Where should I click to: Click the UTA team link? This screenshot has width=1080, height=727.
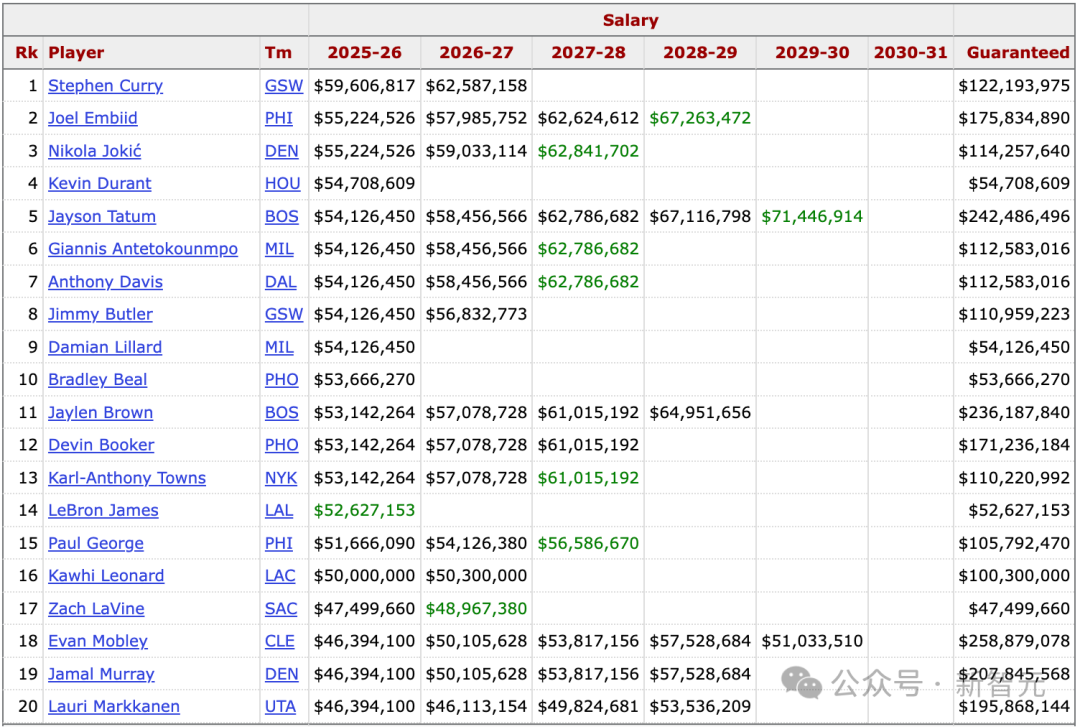coord(280,706)
